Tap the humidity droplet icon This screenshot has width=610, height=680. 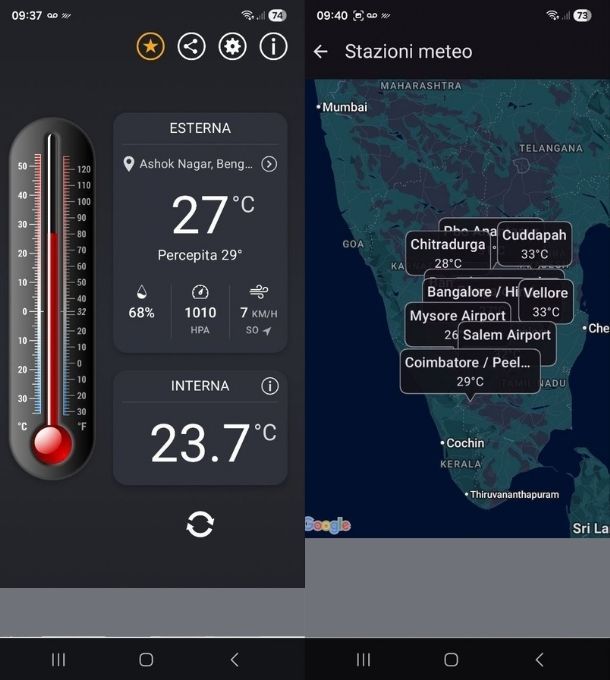tap(141, 292)
